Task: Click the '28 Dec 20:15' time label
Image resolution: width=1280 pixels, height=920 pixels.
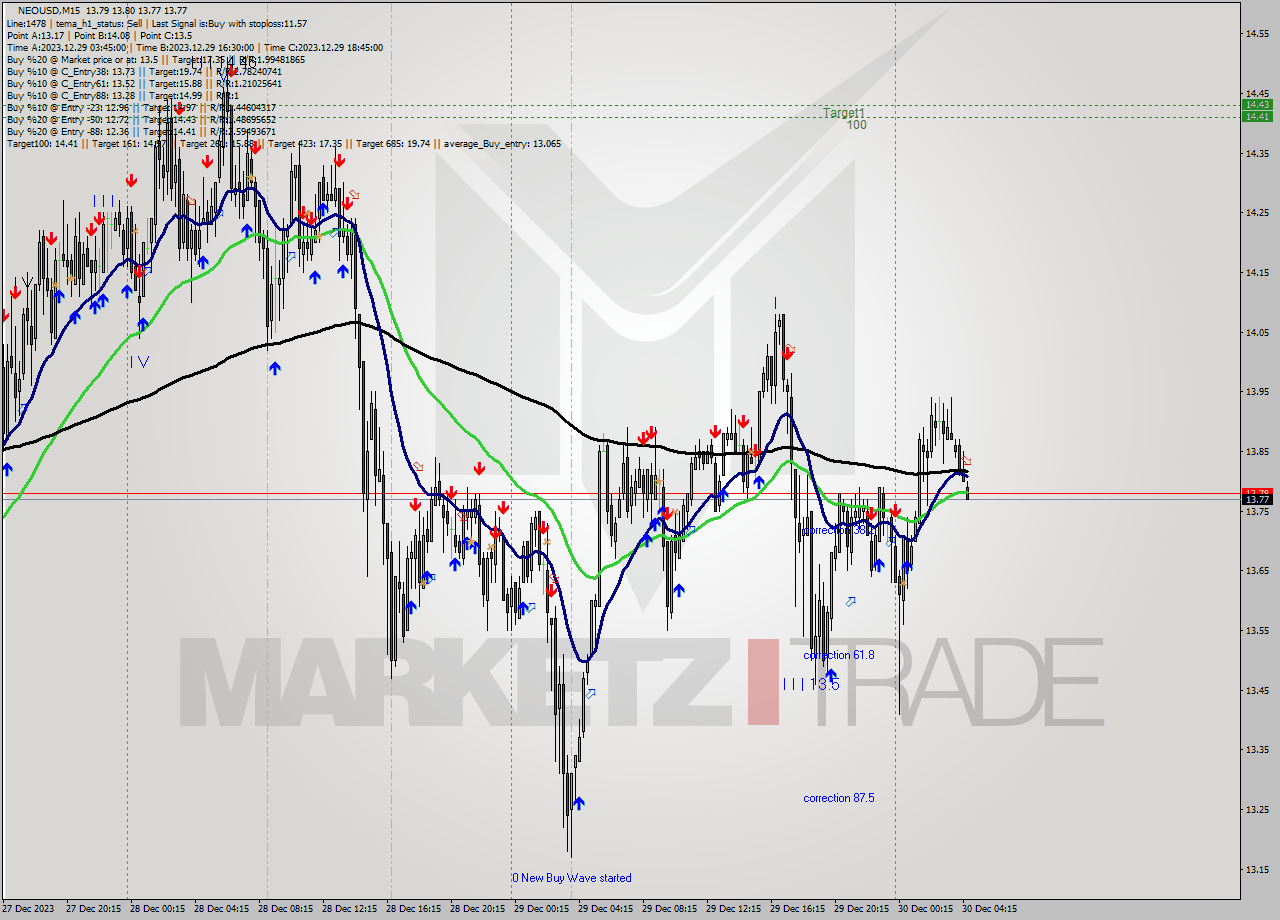Action: click(477, 909)
